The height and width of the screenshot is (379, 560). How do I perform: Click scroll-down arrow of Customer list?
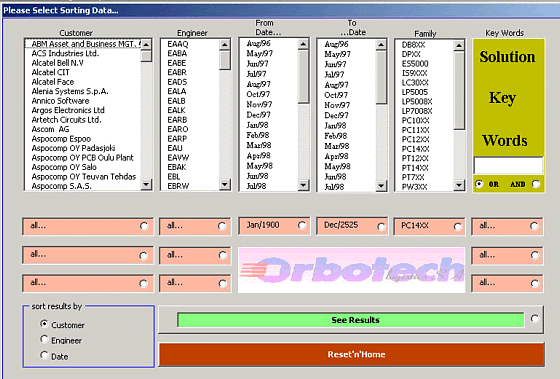[x=146, y=184]
